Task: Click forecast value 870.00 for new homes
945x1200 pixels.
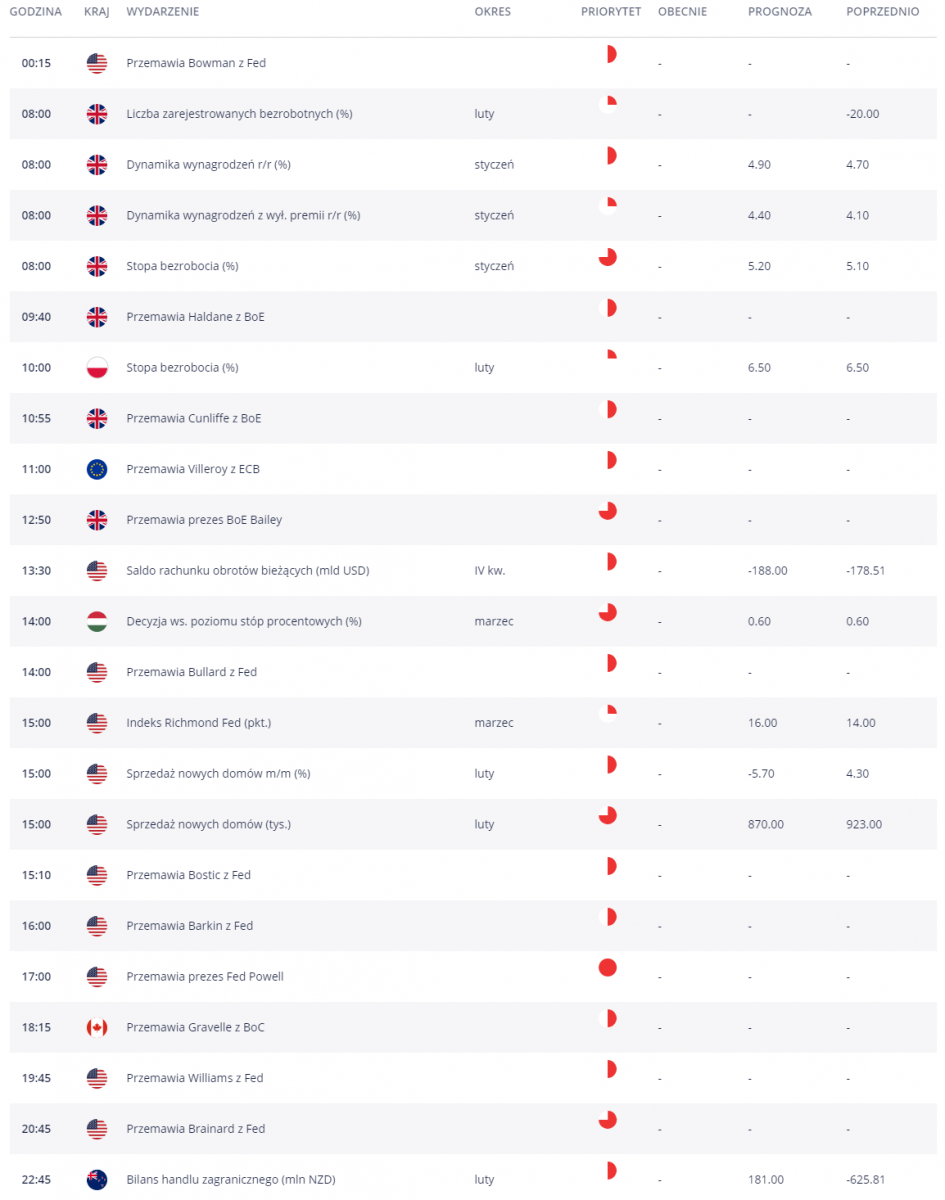Action: [766, 825]
